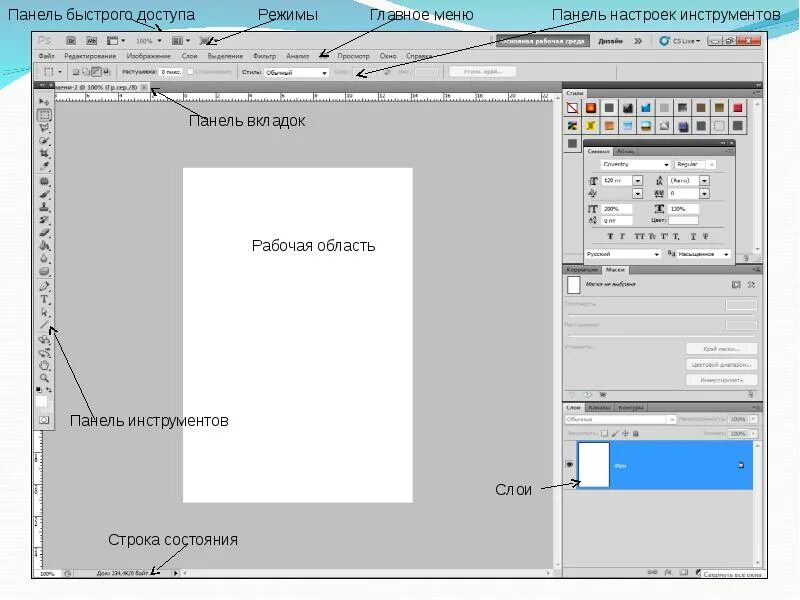Open the Изображение menu
Viewport: 800px width, 600px height.
(148, 56)
